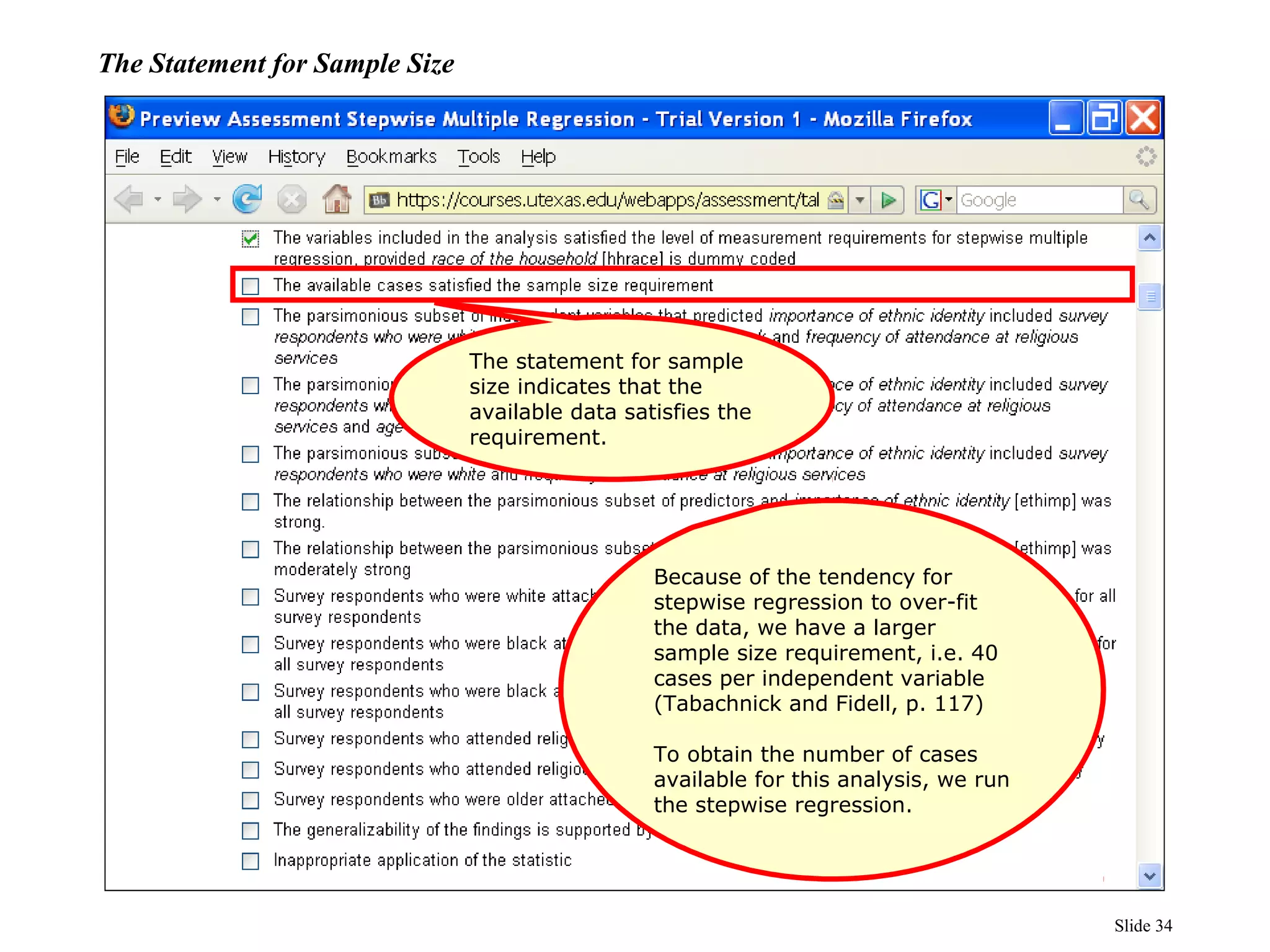Click the Google search engine icon

(x=930, y=200)
